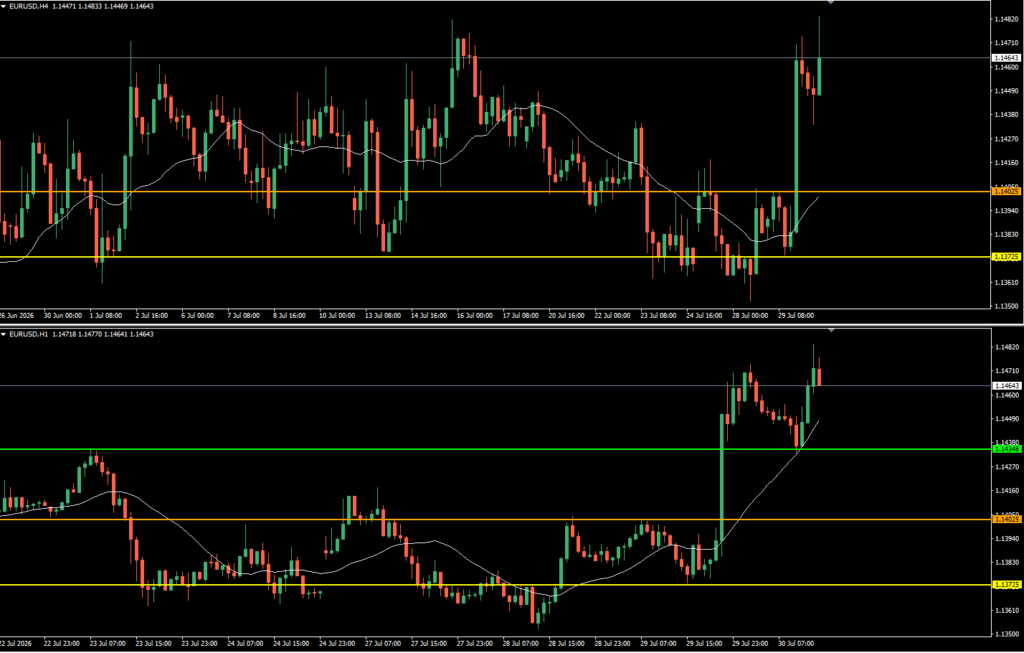1024x653 pixels.
Task: Click 1.13610 on the H1 price axis
Action: [x=1006, y=611]
